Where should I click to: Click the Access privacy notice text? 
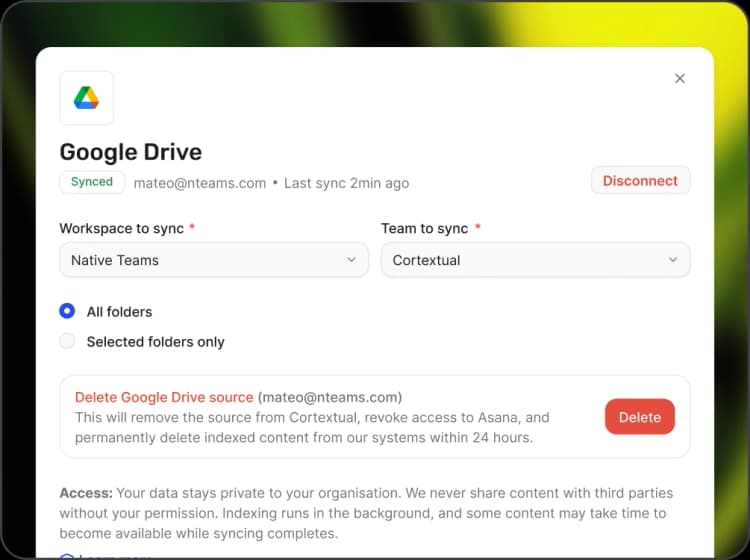[x=366, y=513]
